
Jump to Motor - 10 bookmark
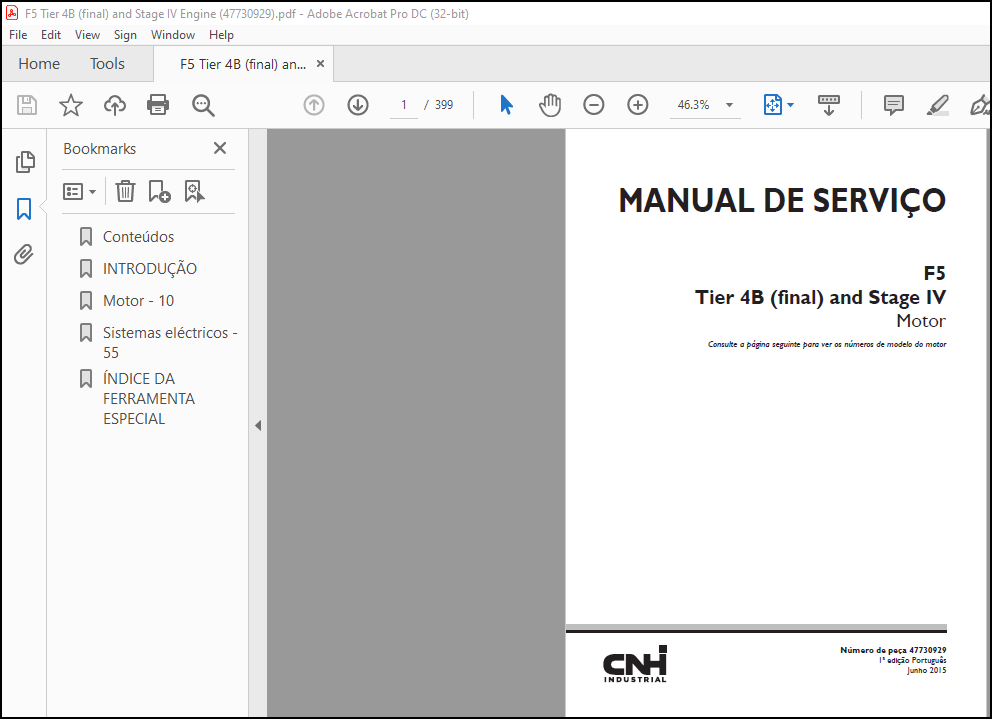click(x=139, y=301)
